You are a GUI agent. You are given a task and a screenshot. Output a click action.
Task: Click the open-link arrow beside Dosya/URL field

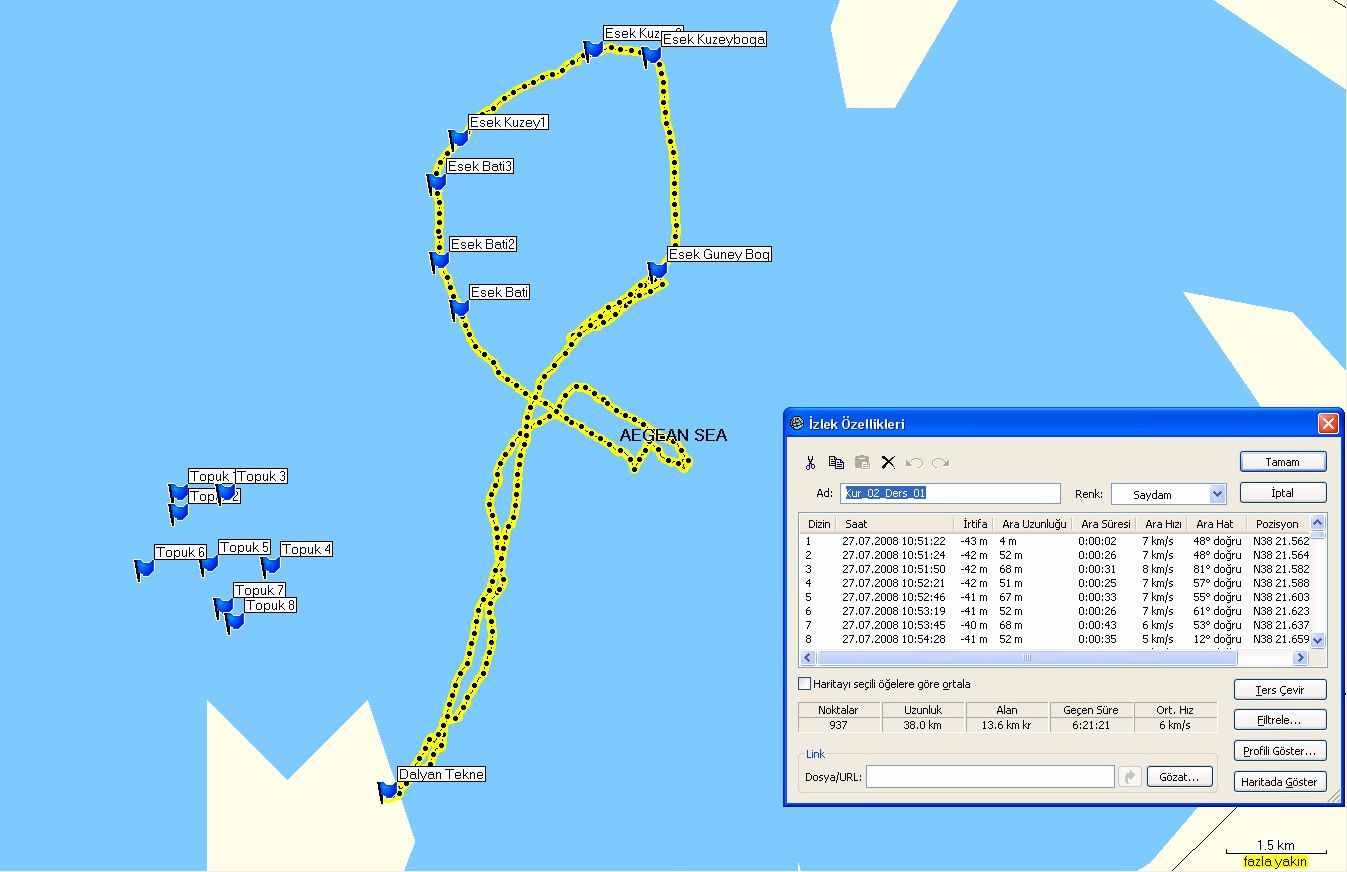click(x=1130, y=777)
